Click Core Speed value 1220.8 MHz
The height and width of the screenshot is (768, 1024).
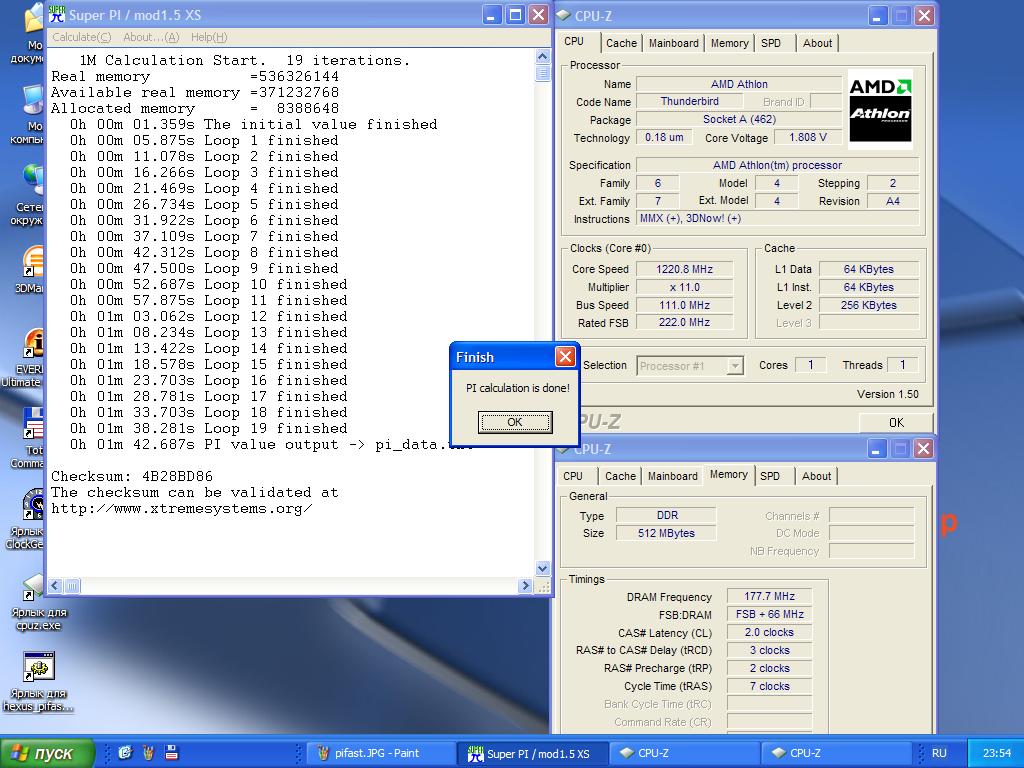tap(684, 269)
